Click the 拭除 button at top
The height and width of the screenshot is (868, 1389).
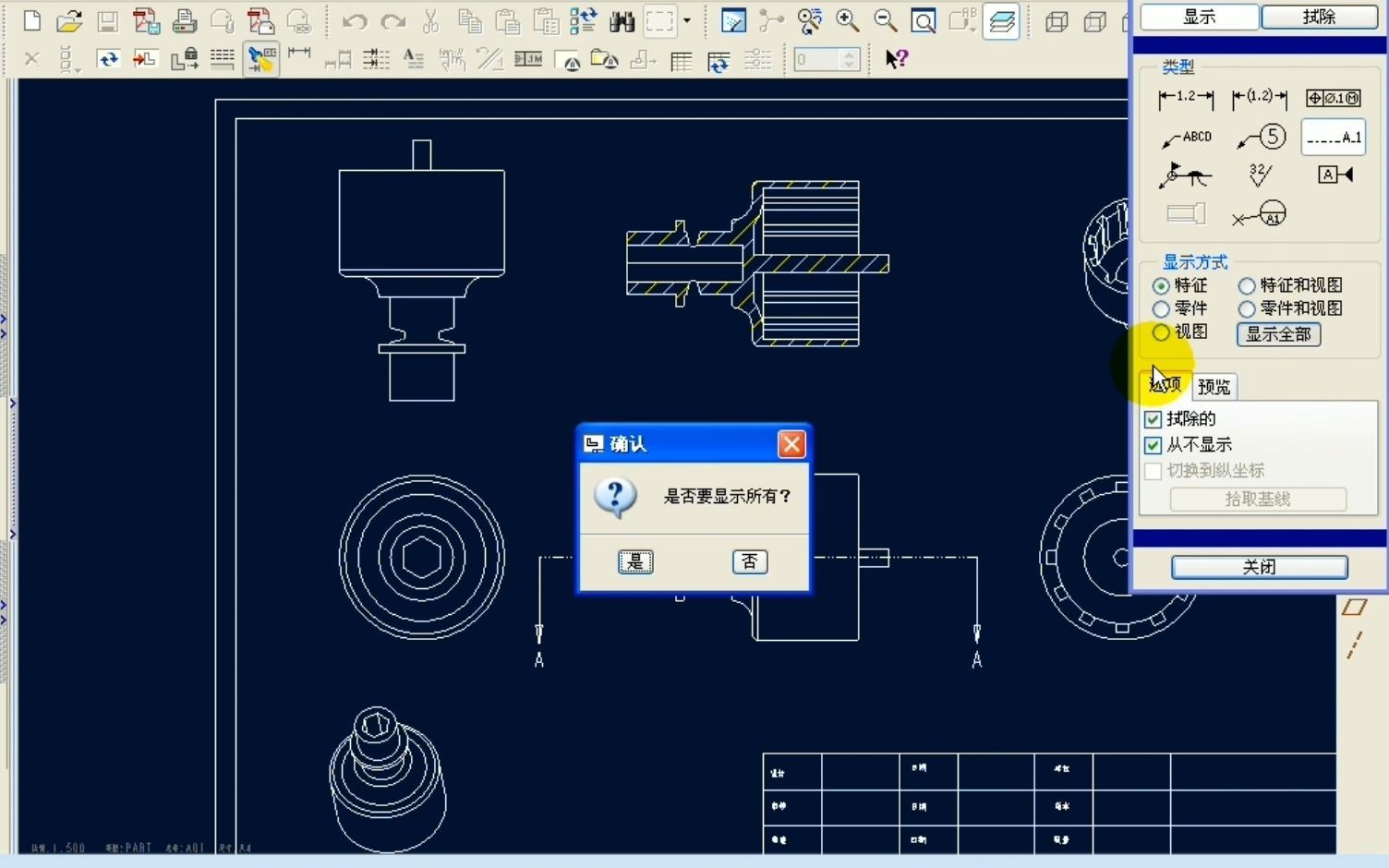coord(1319,17)
